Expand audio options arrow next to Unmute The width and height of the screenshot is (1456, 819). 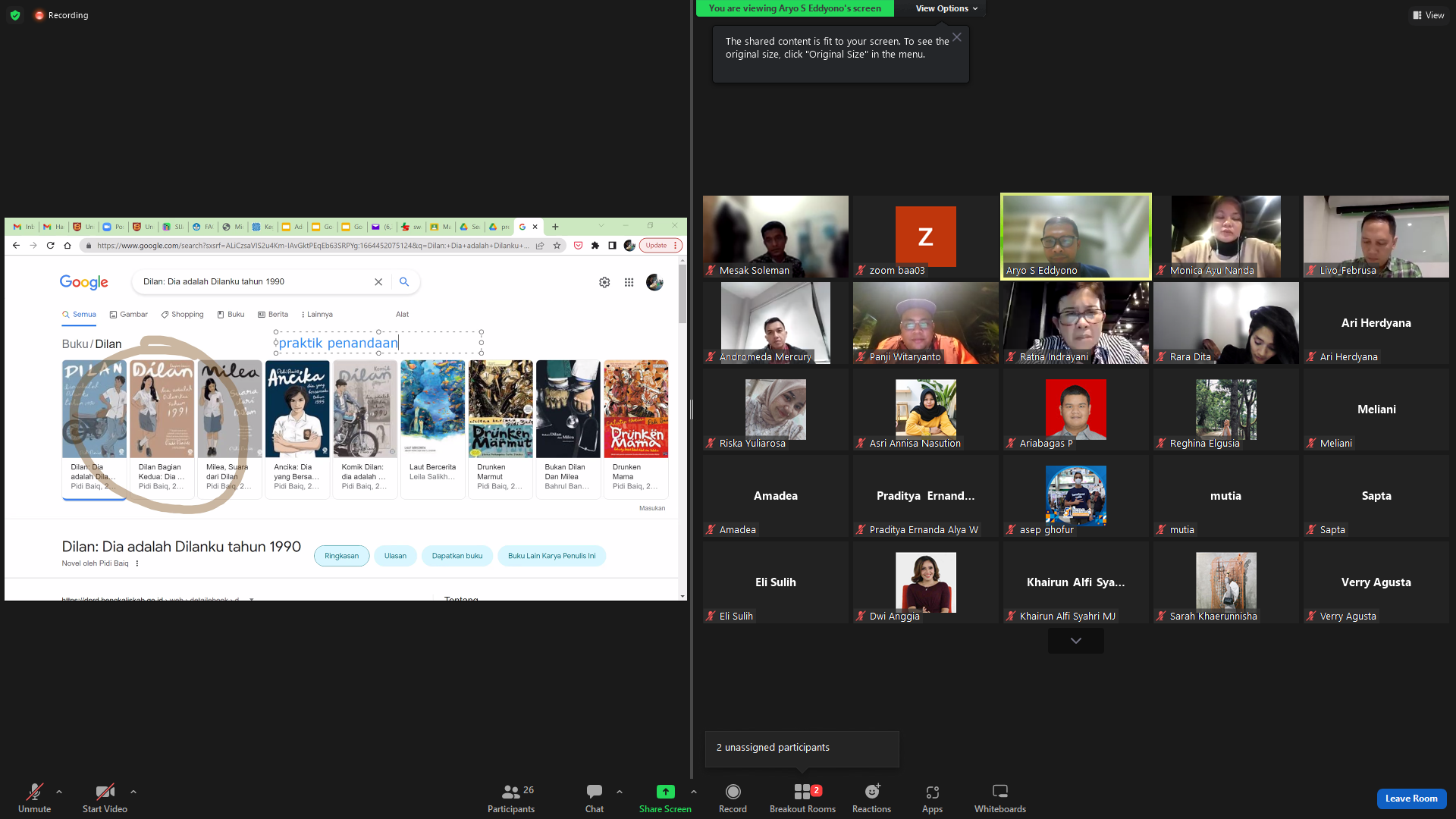tap(59, 792)
